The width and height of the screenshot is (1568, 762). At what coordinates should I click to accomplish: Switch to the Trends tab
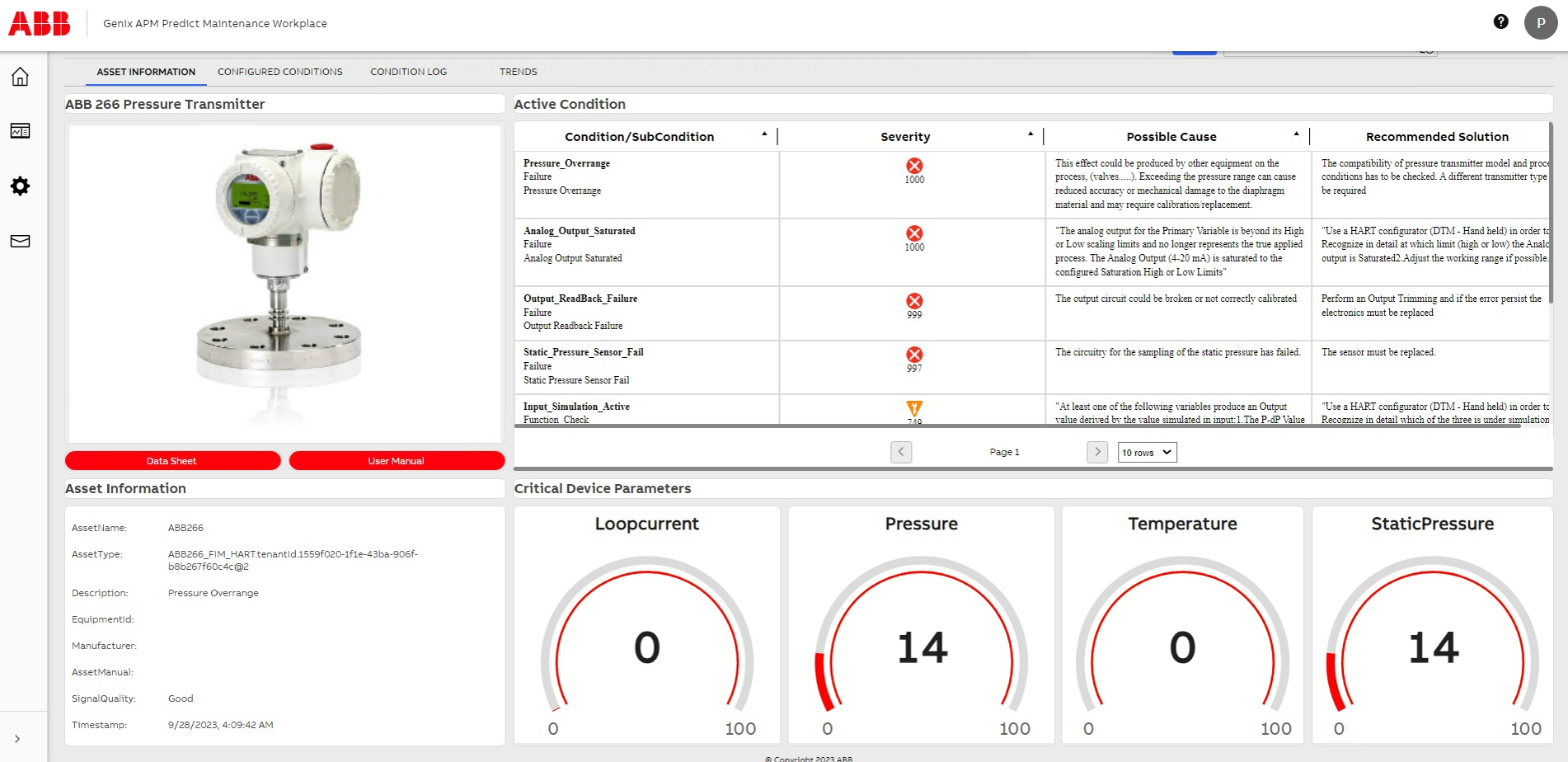click(x=518, y=72)
